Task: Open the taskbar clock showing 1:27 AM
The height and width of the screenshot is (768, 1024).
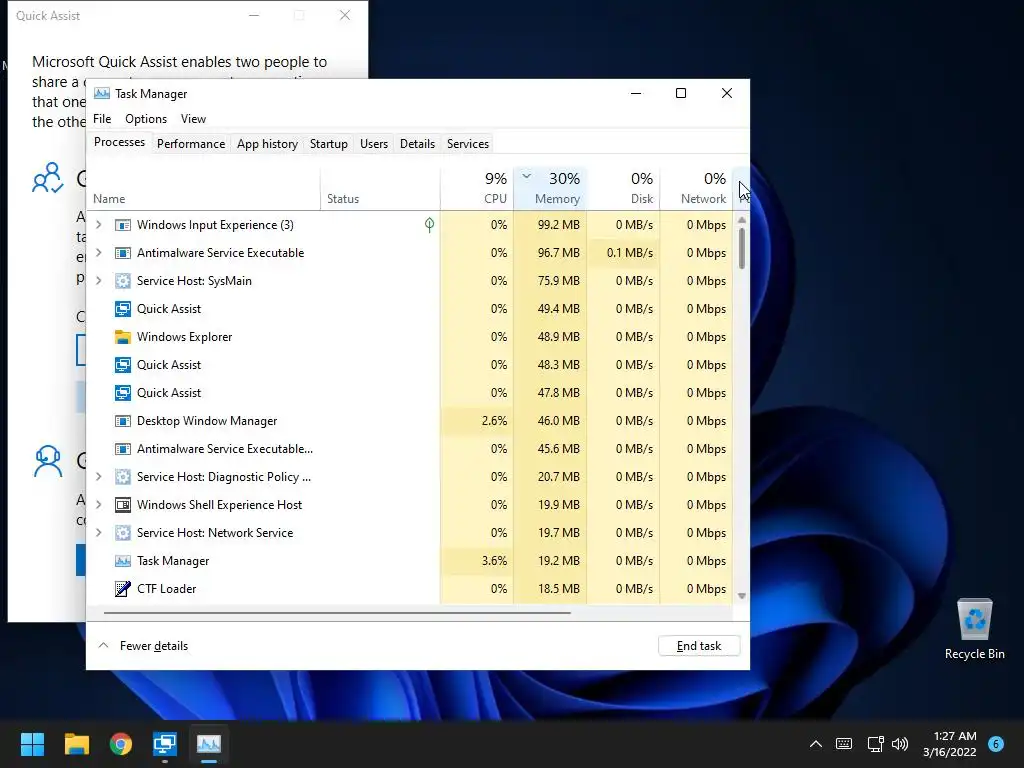Action: tap(950, 744)
